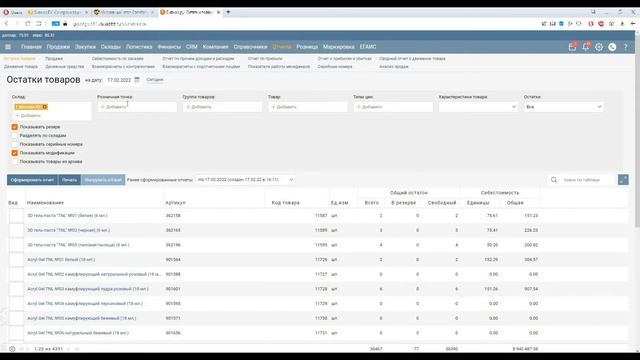640x360 pixels.
Task: Add a Группа товаров filter
Action: pyautogui.click(x=222, y=107)
